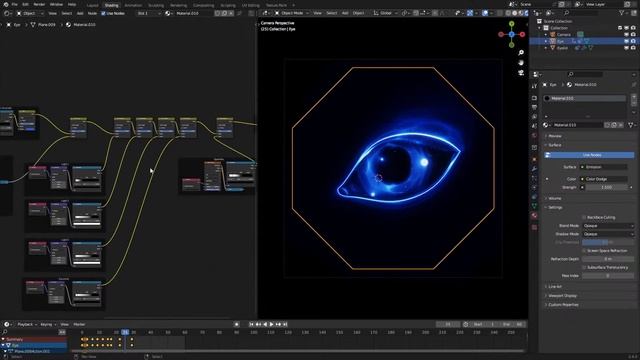Select wireframe viewport shading
This screenshot has height=360, width=640.
[509, 13]
